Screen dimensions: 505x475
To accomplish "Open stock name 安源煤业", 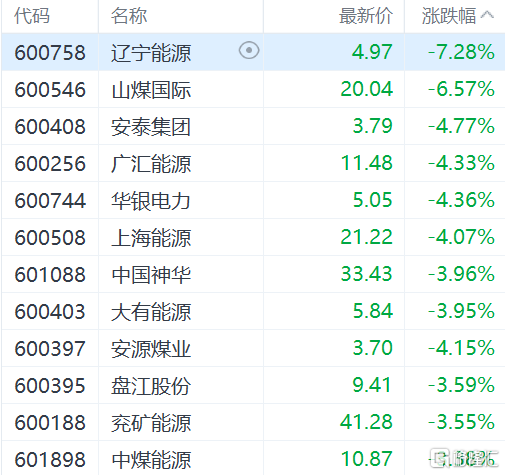I will [x=151, y=349].
